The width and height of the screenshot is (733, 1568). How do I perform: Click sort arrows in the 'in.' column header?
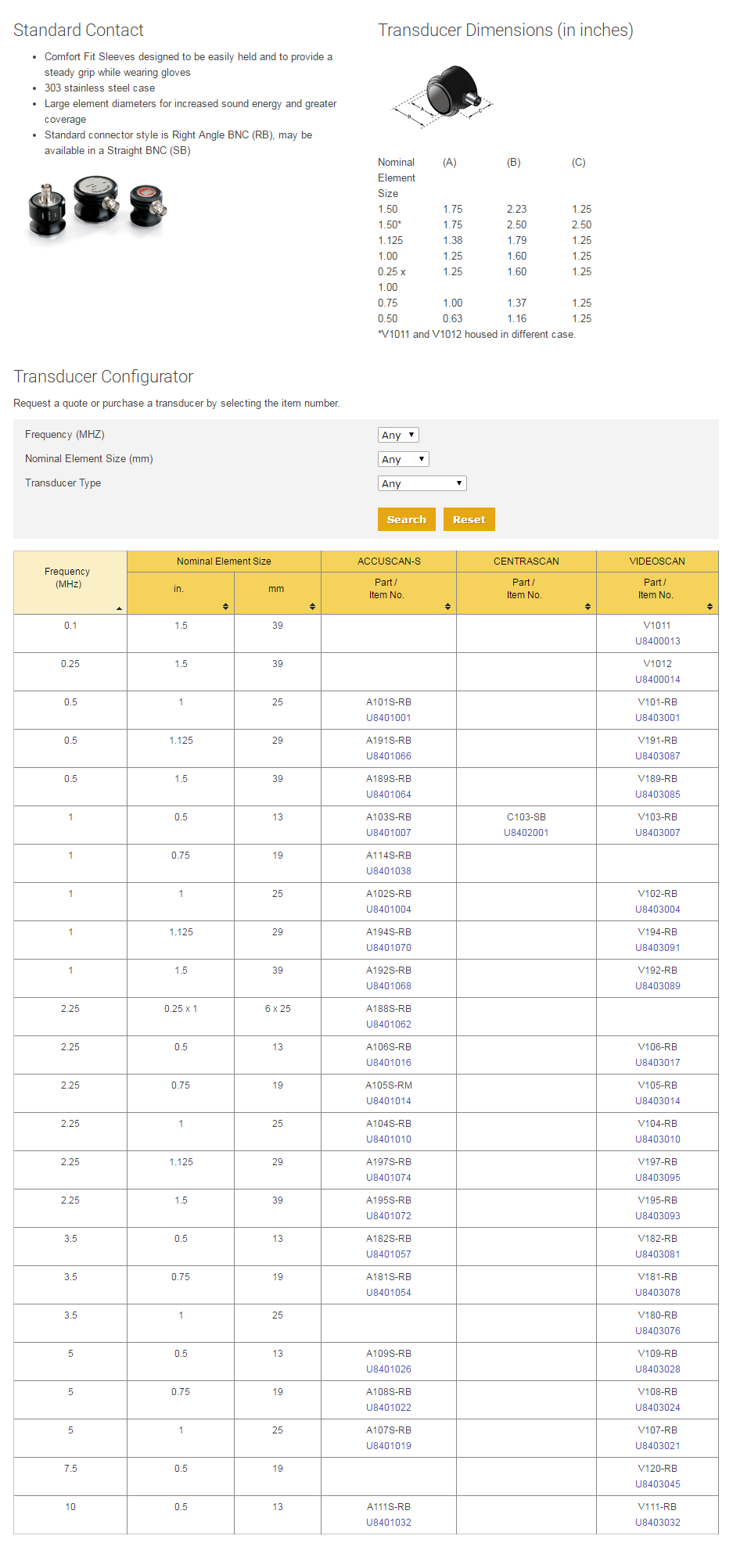click(225, 606)
